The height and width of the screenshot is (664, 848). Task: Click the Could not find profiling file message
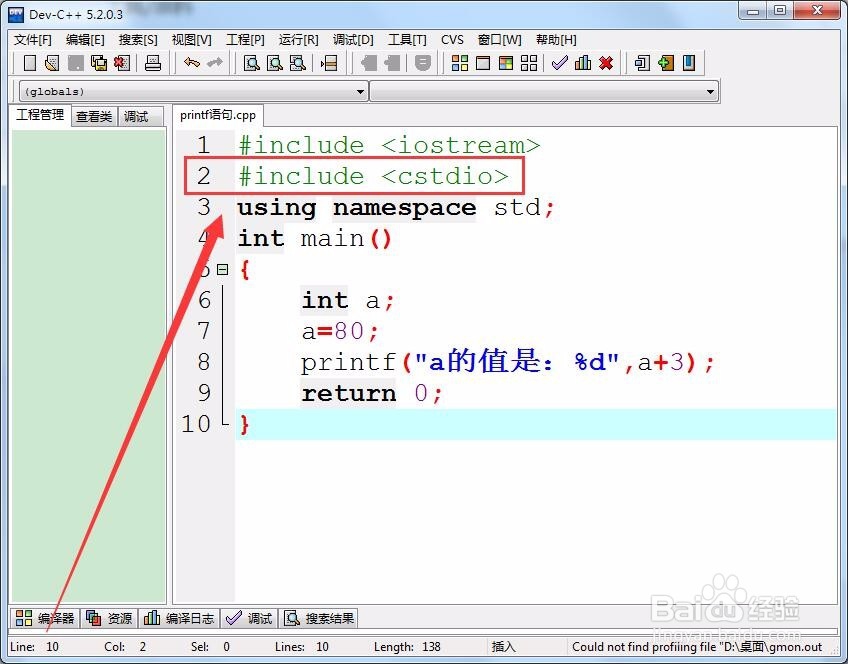click(697, 647)
